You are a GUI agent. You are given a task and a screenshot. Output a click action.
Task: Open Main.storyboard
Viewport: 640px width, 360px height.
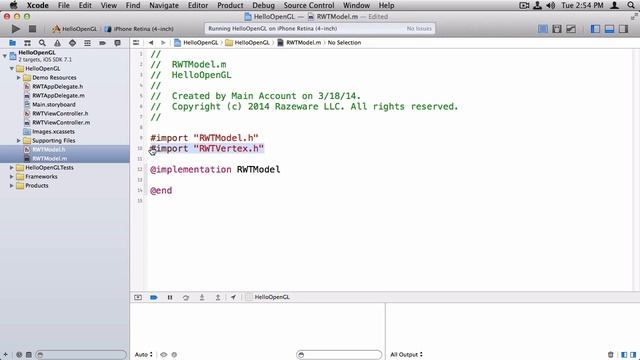coord(54,104)
